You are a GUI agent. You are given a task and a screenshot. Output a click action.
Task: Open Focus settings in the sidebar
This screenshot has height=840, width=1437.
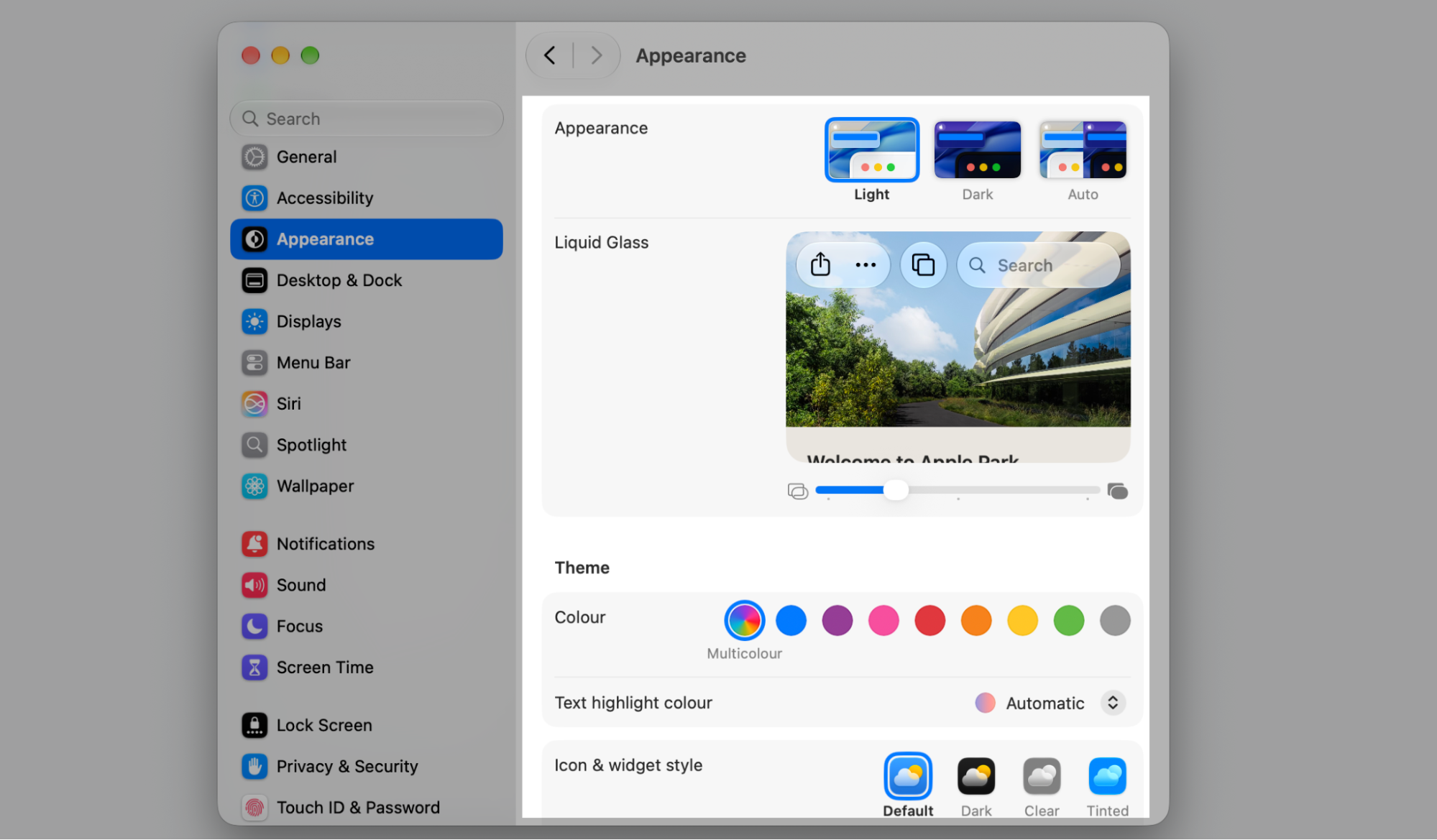point(366,626)
